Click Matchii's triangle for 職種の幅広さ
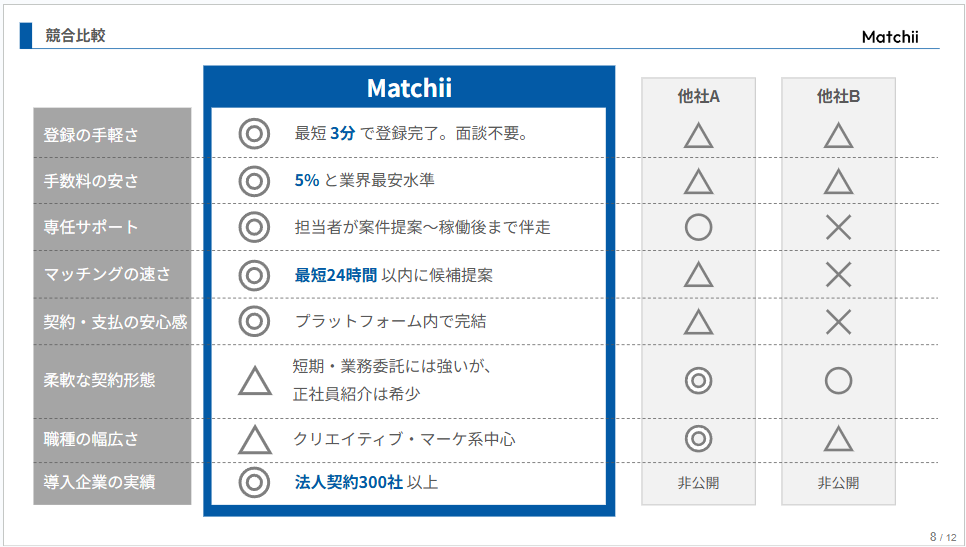This screenshot has height=547, width=966. (254, 440)
